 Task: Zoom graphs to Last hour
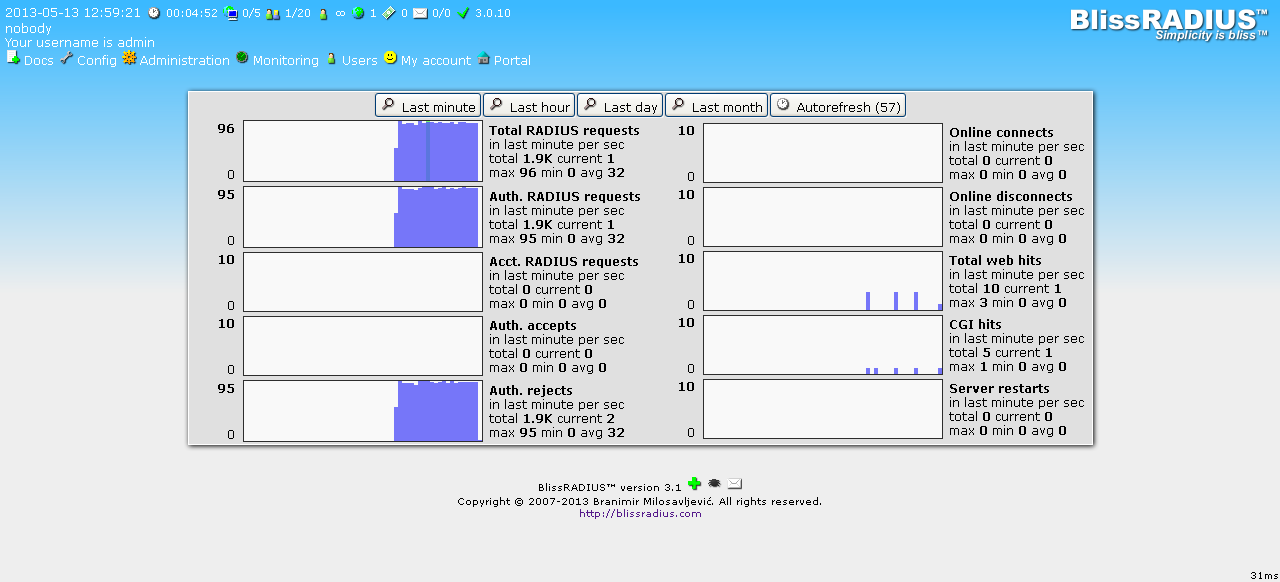pos(529,106)
